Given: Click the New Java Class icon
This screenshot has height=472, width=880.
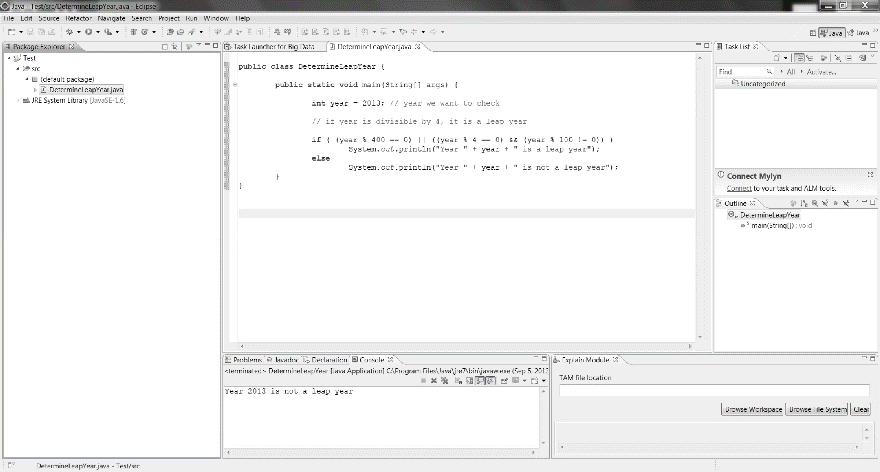Looking at the screenshot, I should tap(145, 32).
